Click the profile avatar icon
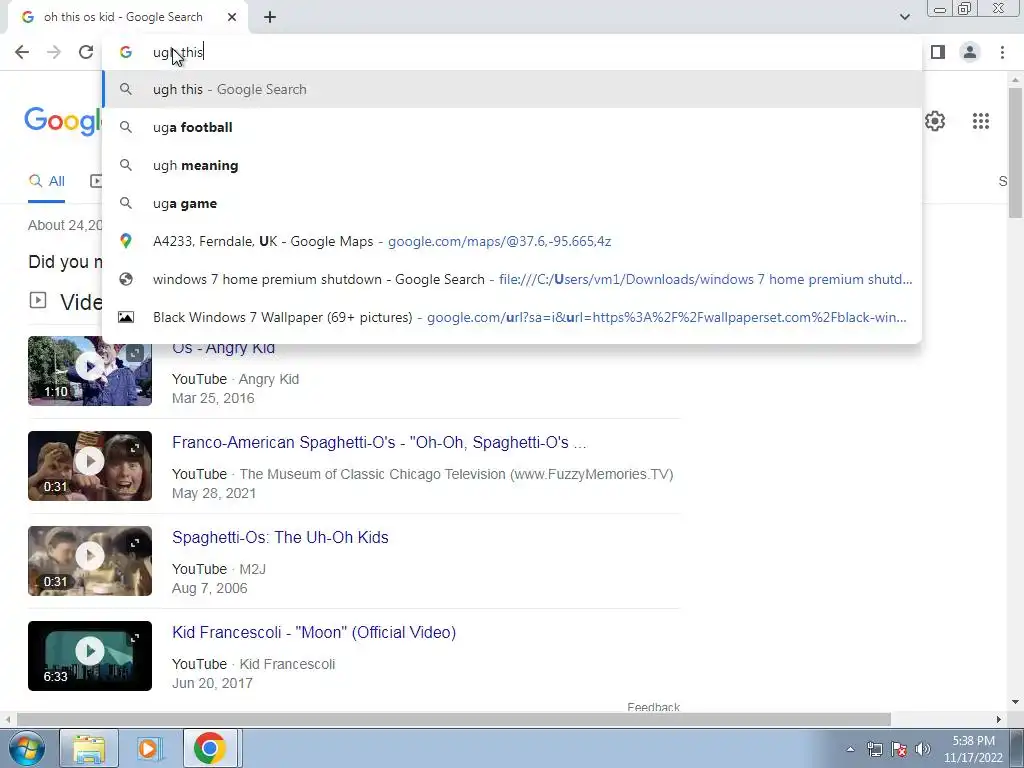This screenshot has height=768, width=1024. pyautogui.click(x=970, y=52)
